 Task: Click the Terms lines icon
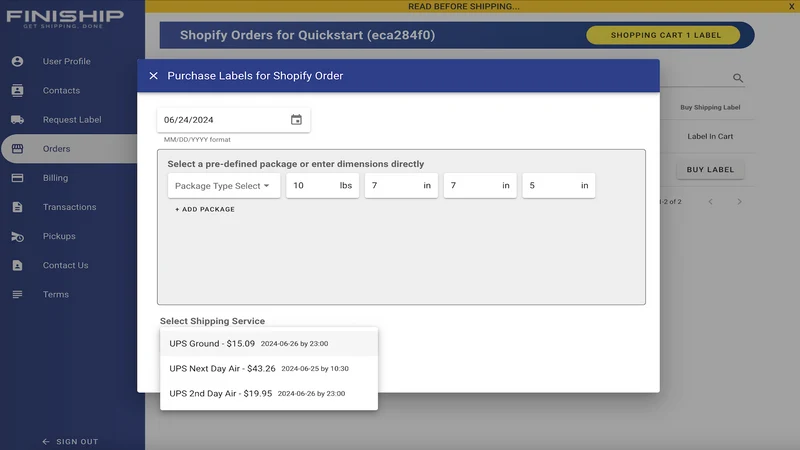tap(17, 294)
